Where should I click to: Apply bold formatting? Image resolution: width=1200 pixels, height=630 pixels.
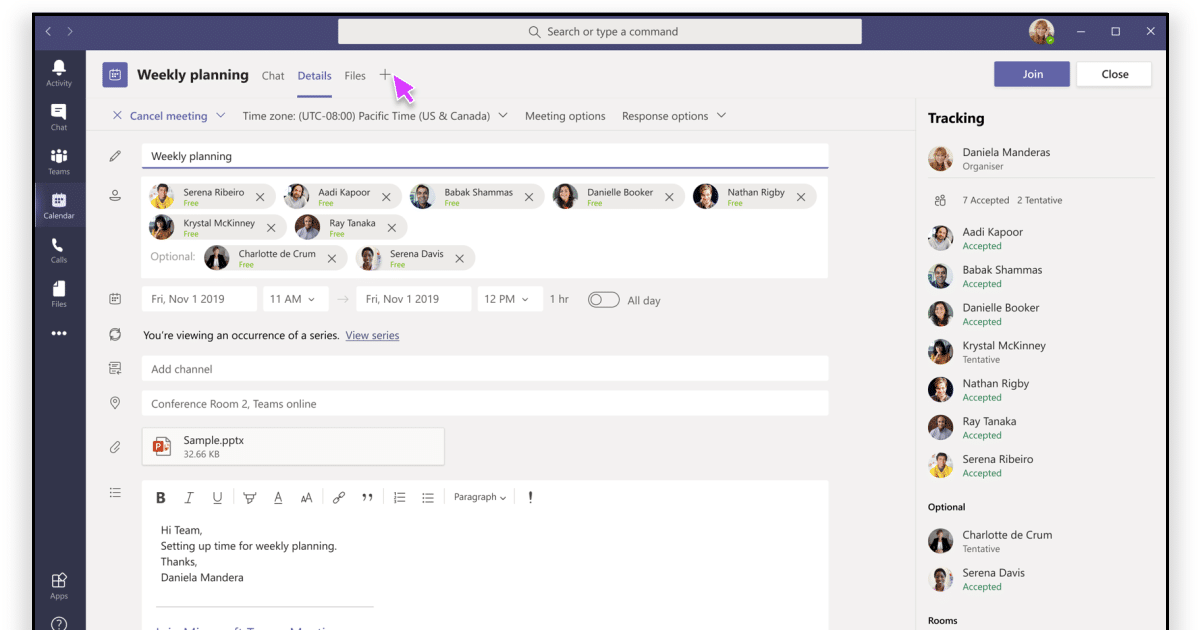click(161, 498)
